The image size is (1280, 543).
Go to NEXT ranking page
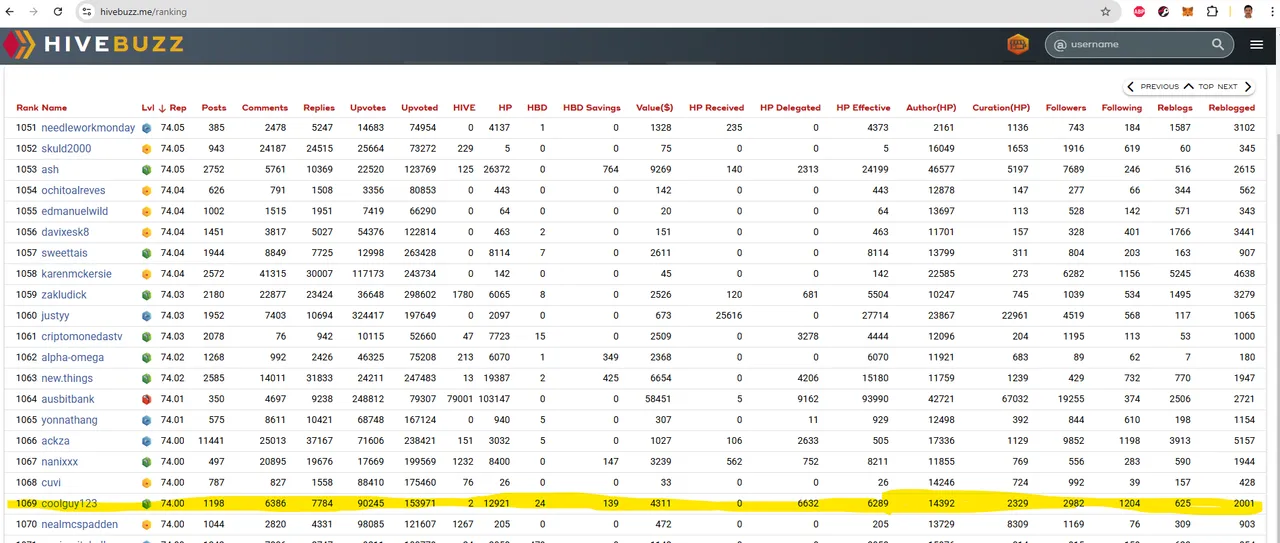1236,87
